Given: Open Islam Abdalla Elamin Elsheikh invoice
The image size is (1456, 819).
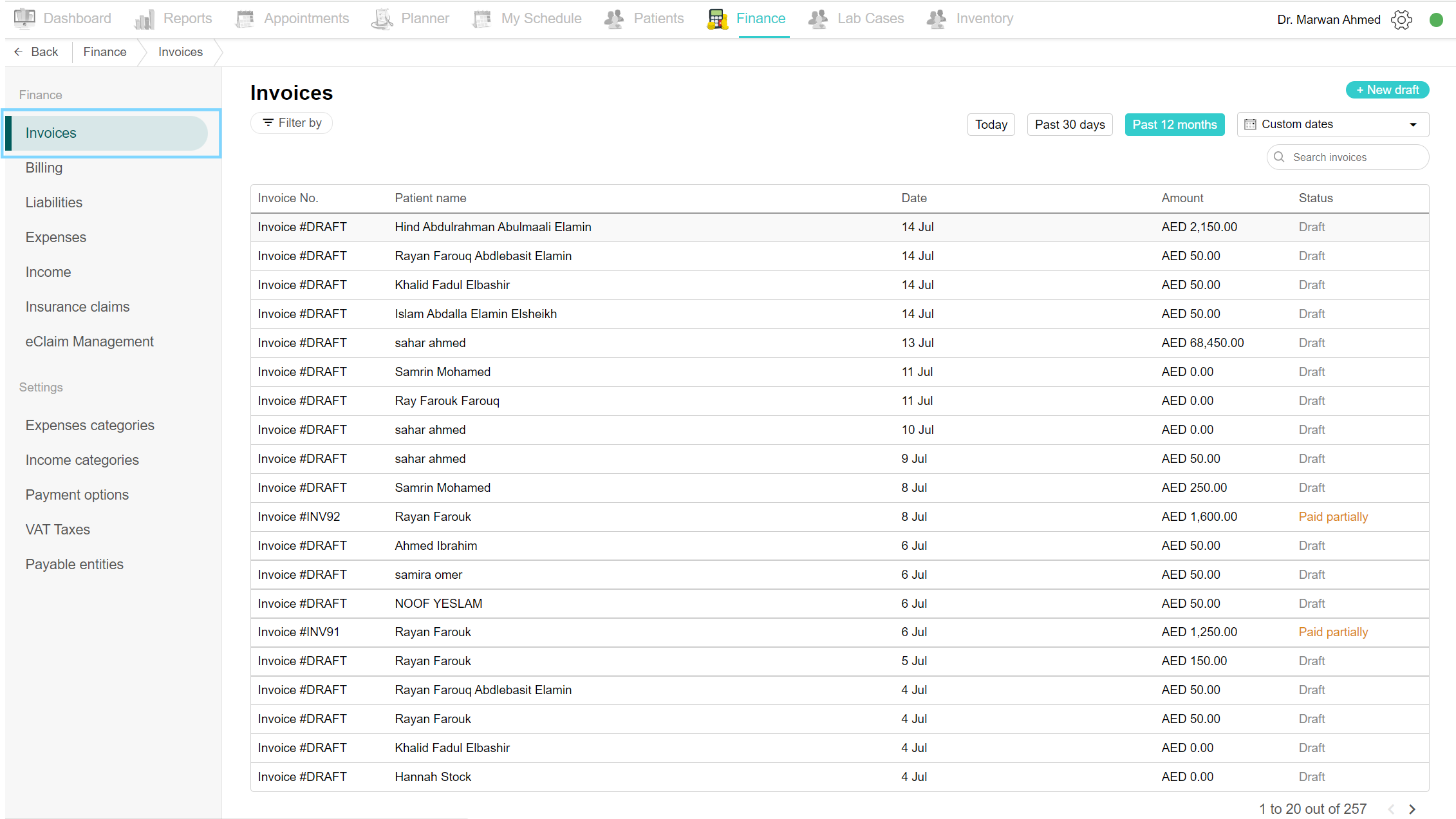Looking at the screenshot, I should (x=839, y=314).
